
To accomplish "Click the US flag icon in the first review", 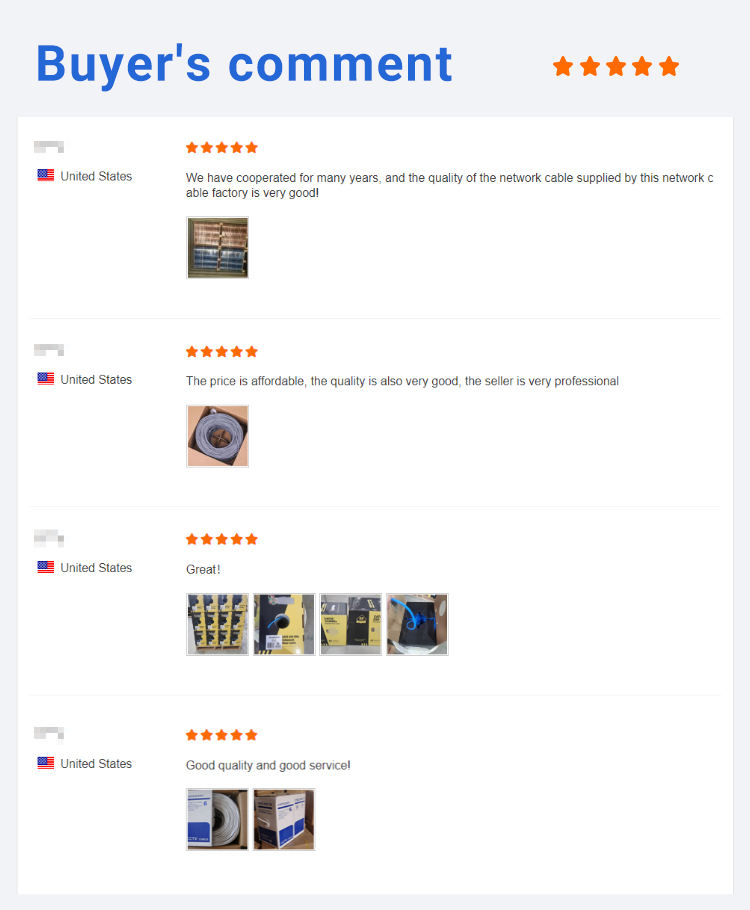I will point(46,175).
